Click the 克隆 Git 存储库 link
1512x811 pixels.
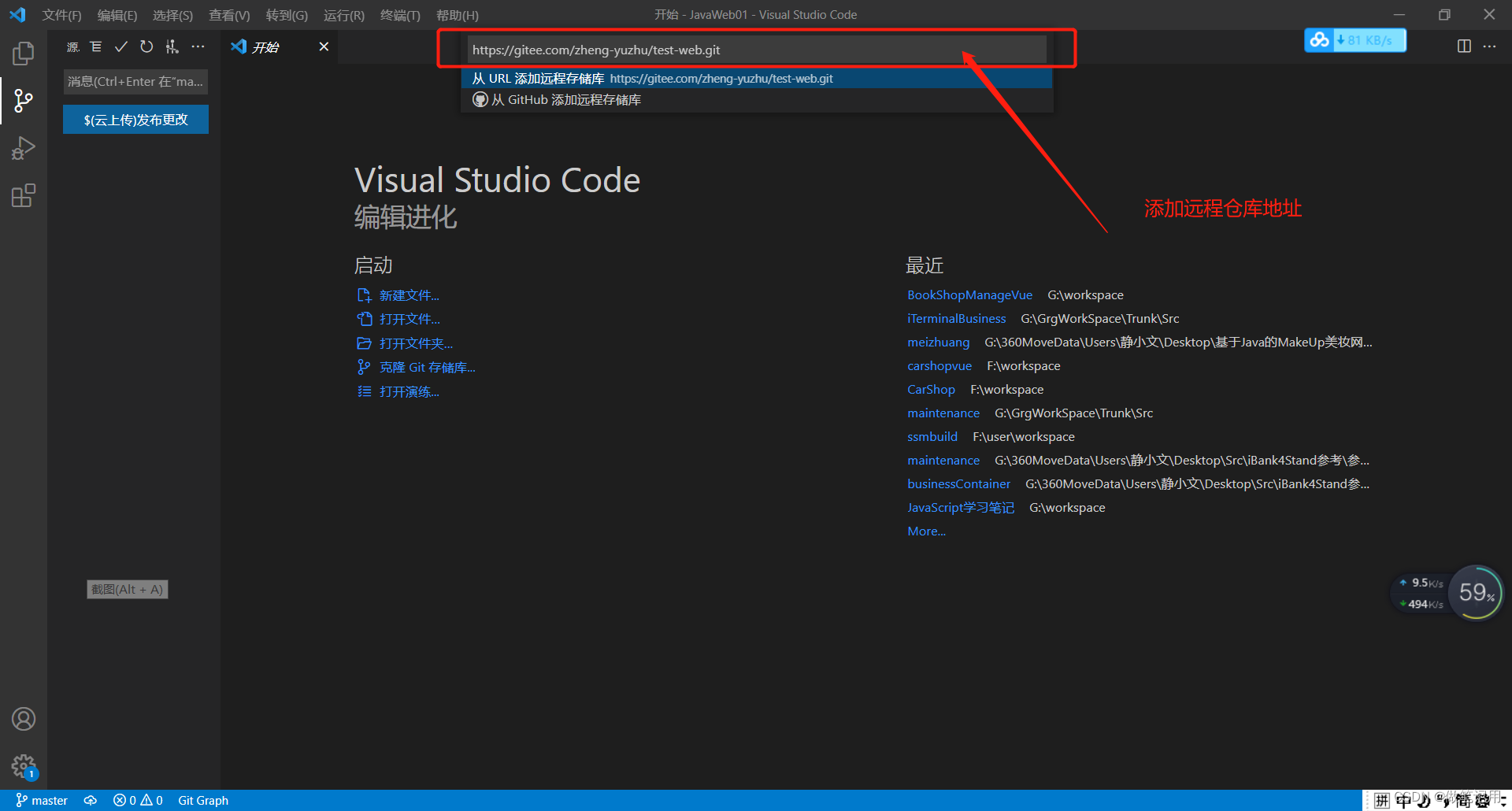(427, 368)
